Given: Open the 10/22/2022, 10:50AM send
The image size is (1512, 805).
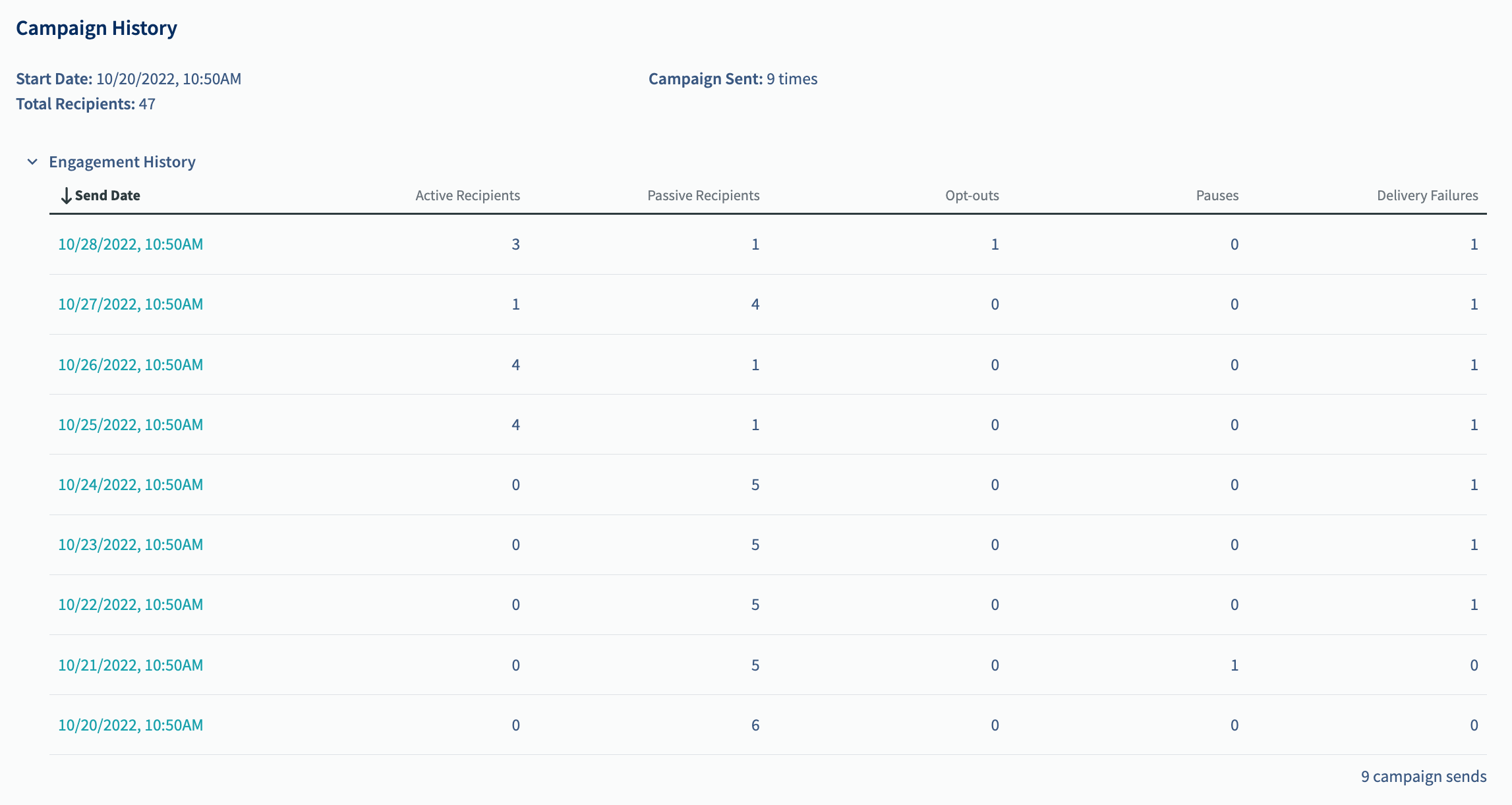Looking at the screenshot, I should pyautogui.click(x=131, y=605).
